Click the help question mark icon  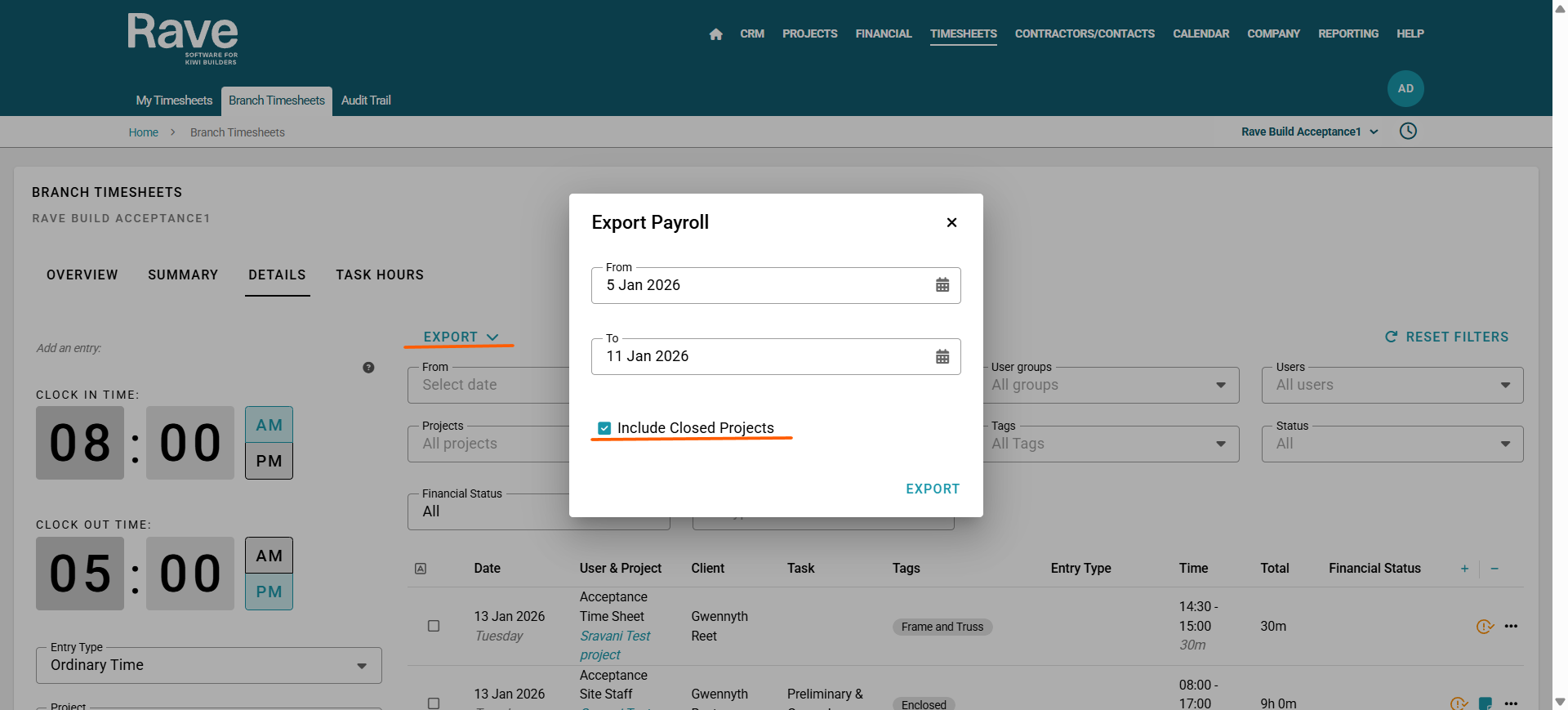368,368
